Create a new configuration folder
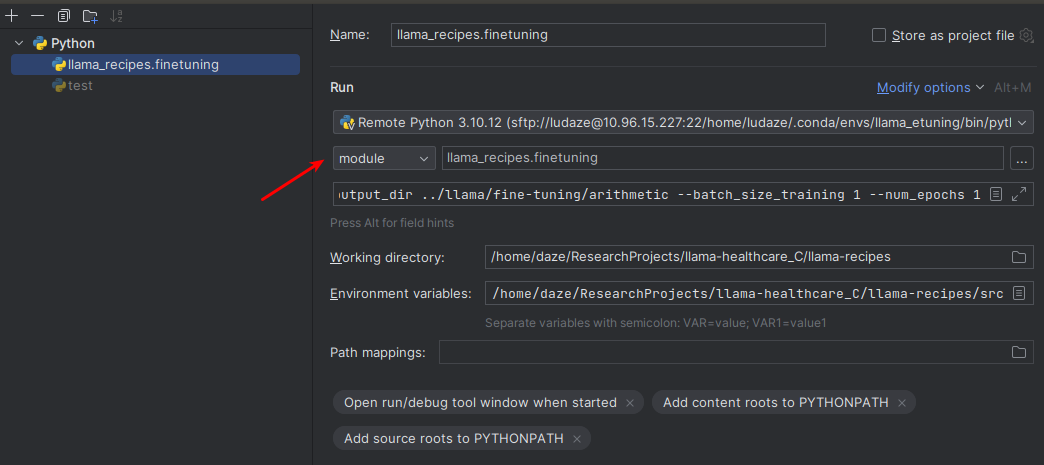This screenshot has width=1044, height=465. click(x=90, y=16)
